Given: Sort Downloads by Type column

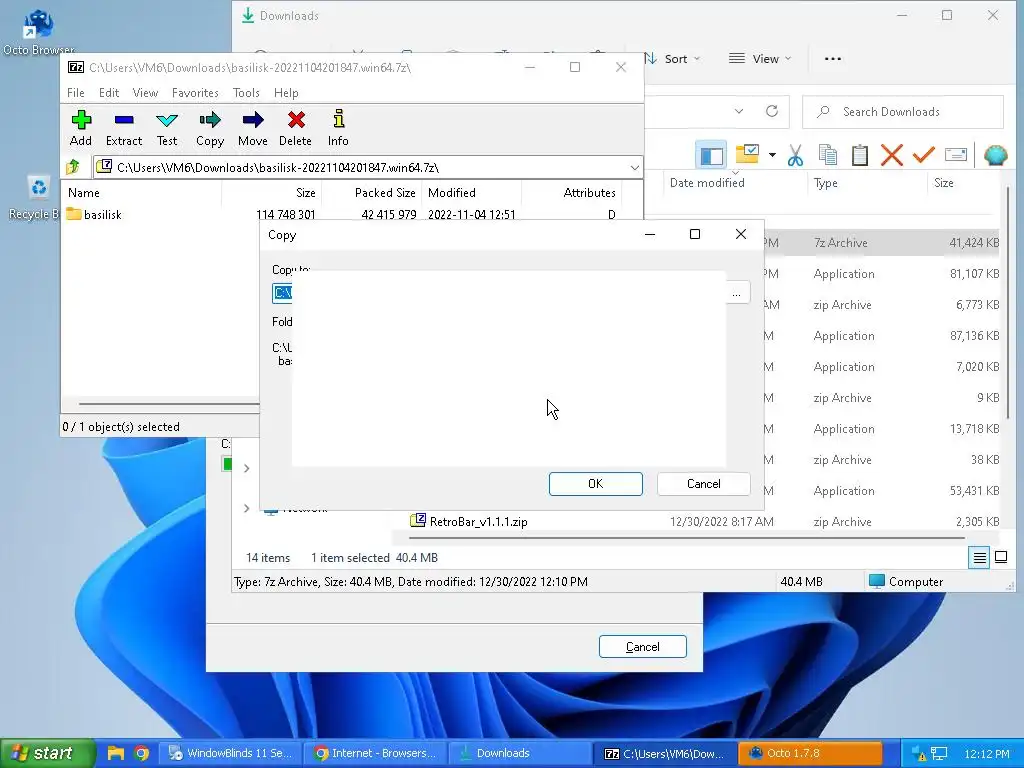Looking at the screenshot, I should coord(825,183).
